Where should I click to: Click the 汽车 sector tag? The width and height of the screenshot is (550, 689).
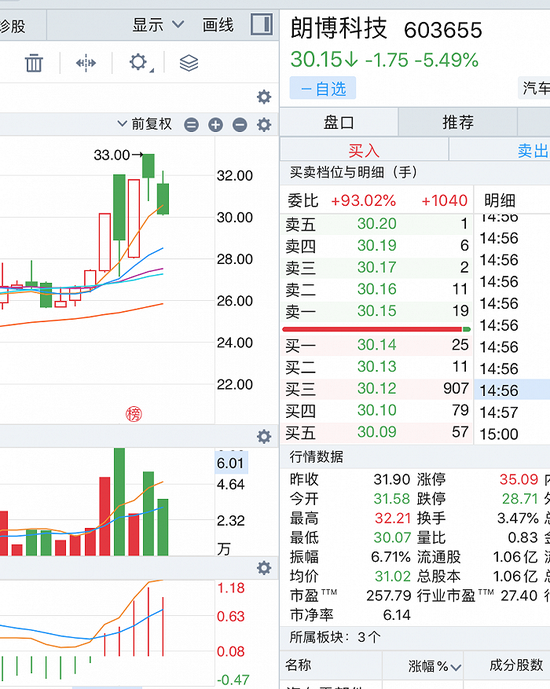[535, 88]
